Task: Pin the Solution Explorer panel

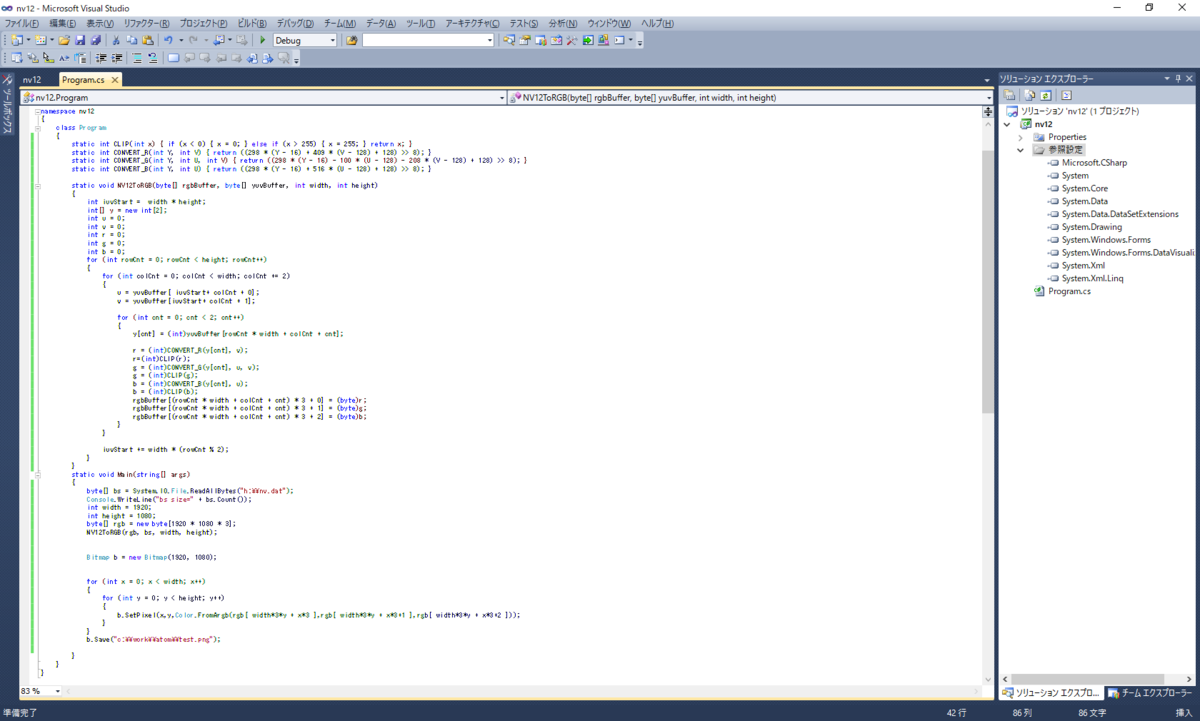Action: coord(1177,78)
